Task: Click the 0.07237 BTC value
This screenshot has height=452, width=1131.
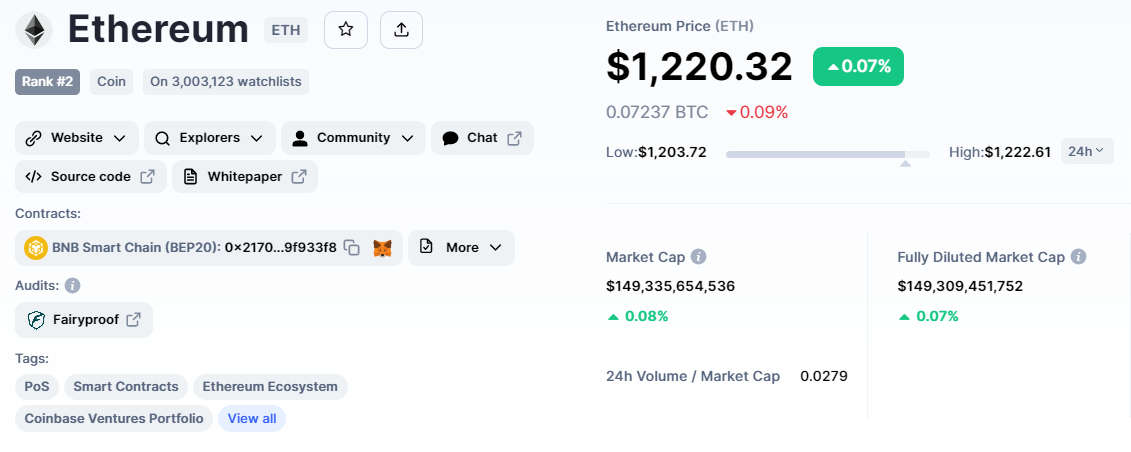Action: pyautogui.click(x=657, y=112)
